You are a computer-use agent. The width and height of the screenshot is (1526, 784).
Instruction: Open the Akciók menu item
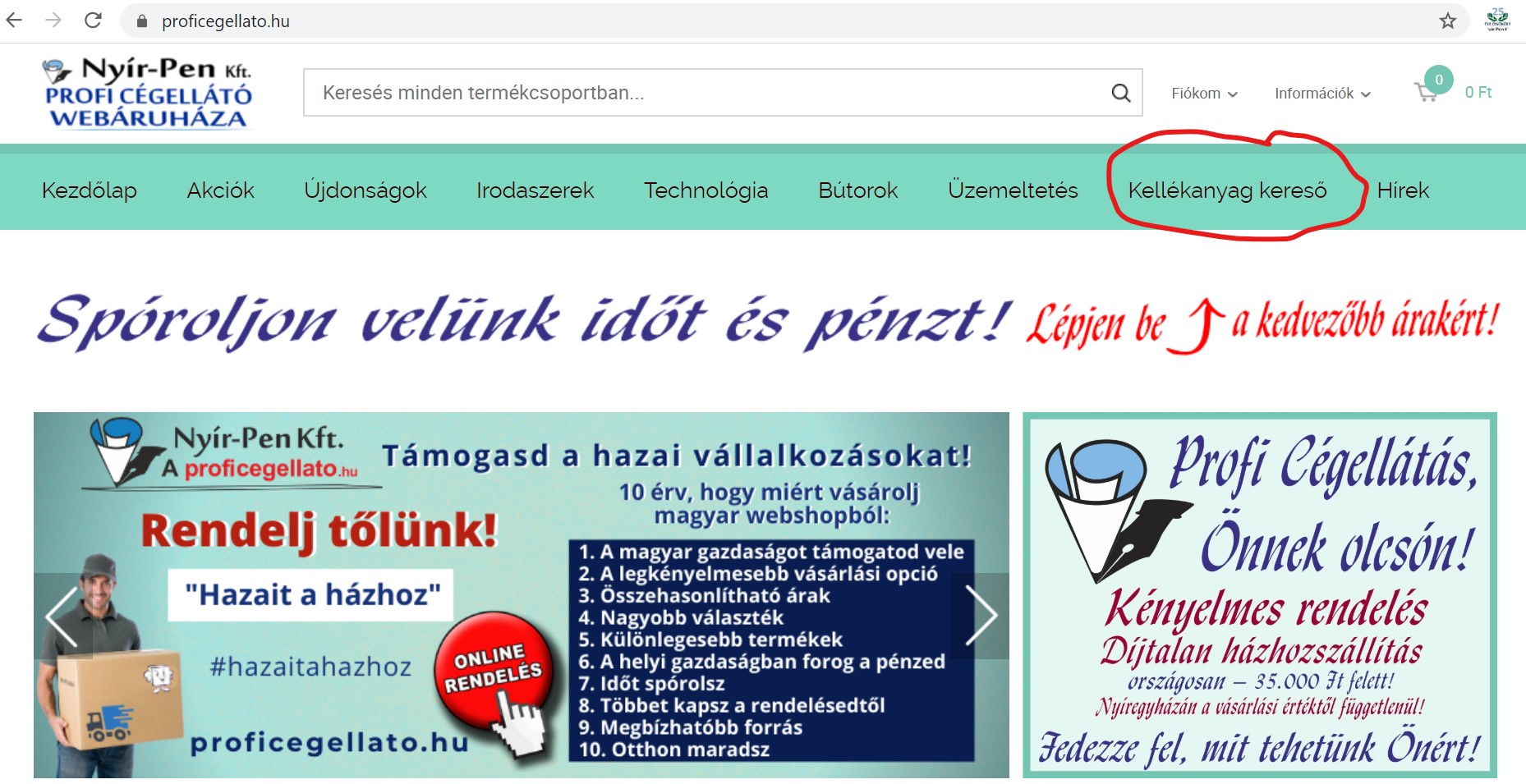coord(220,190)
